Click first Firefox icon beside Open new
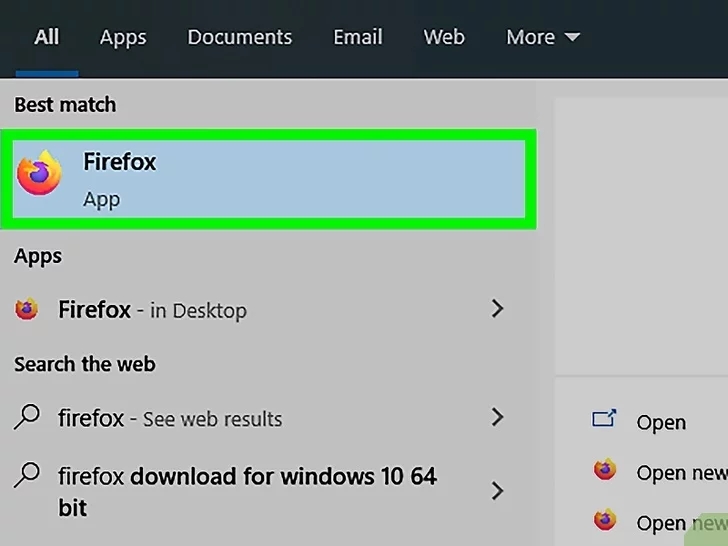The width and height of the screenshot is (728, 546). click(605, 469)
